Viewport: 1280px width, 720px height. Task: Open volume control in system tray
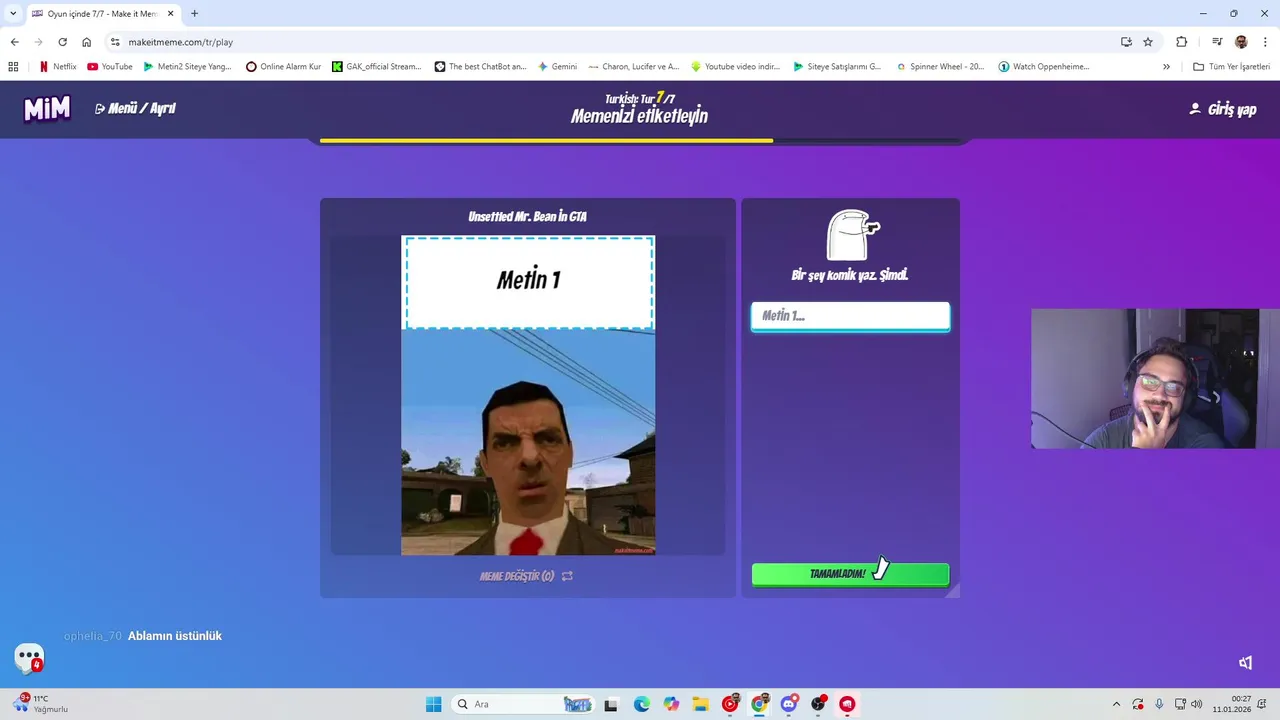click(x=1197, y=704)
